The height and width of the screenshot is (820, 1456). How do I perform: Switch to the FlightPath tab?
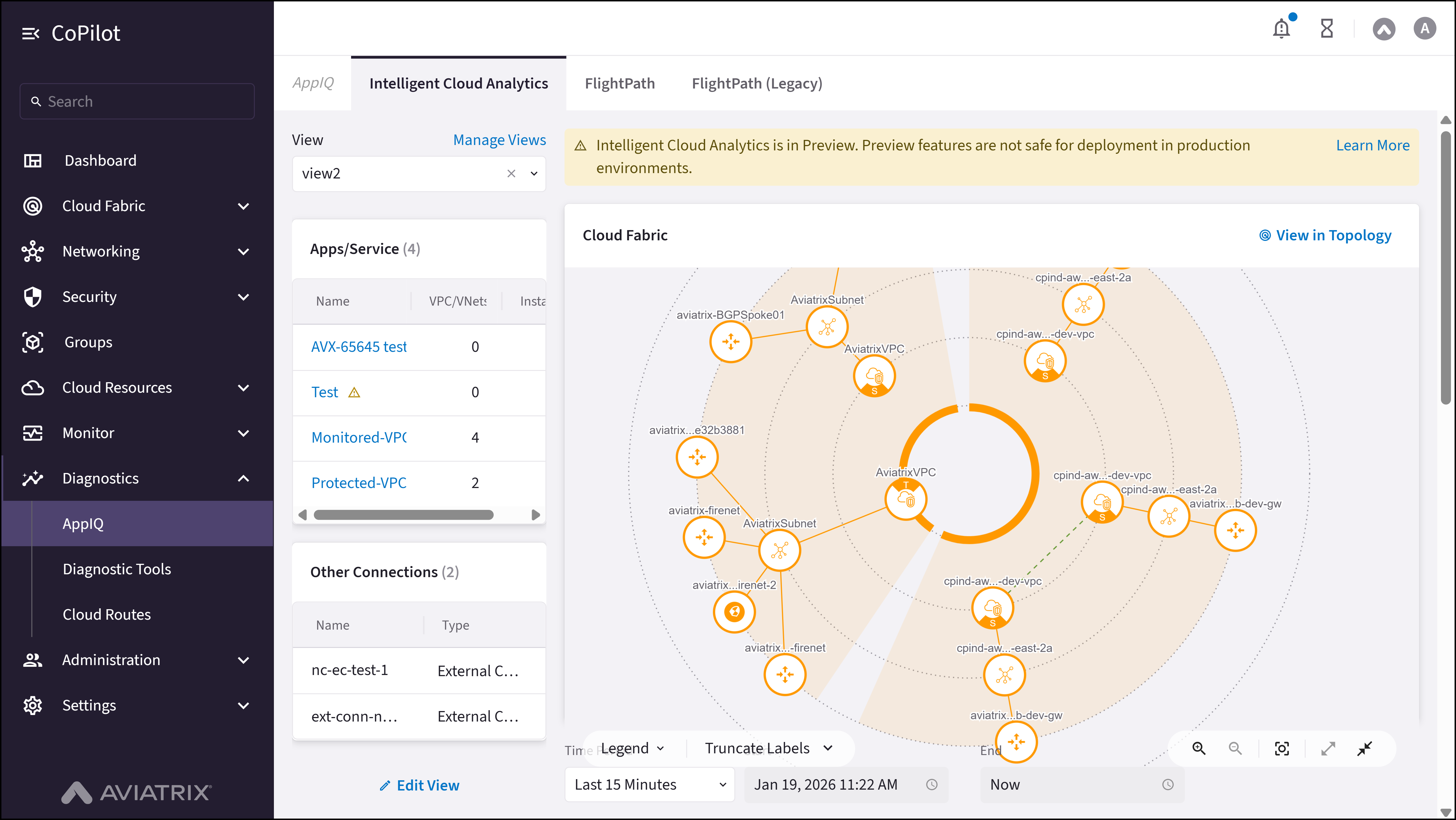620,83
